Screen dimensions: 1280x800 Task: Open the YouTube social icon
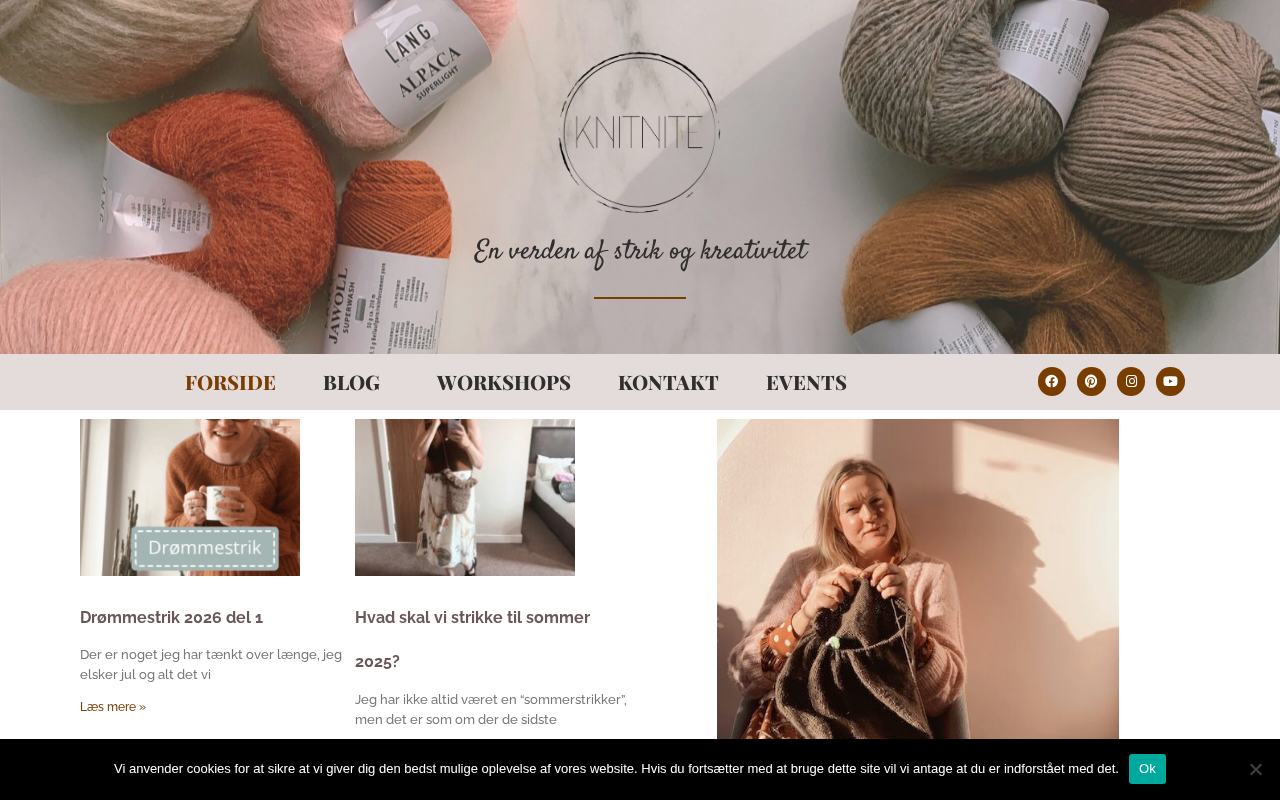click(1170, 381)
